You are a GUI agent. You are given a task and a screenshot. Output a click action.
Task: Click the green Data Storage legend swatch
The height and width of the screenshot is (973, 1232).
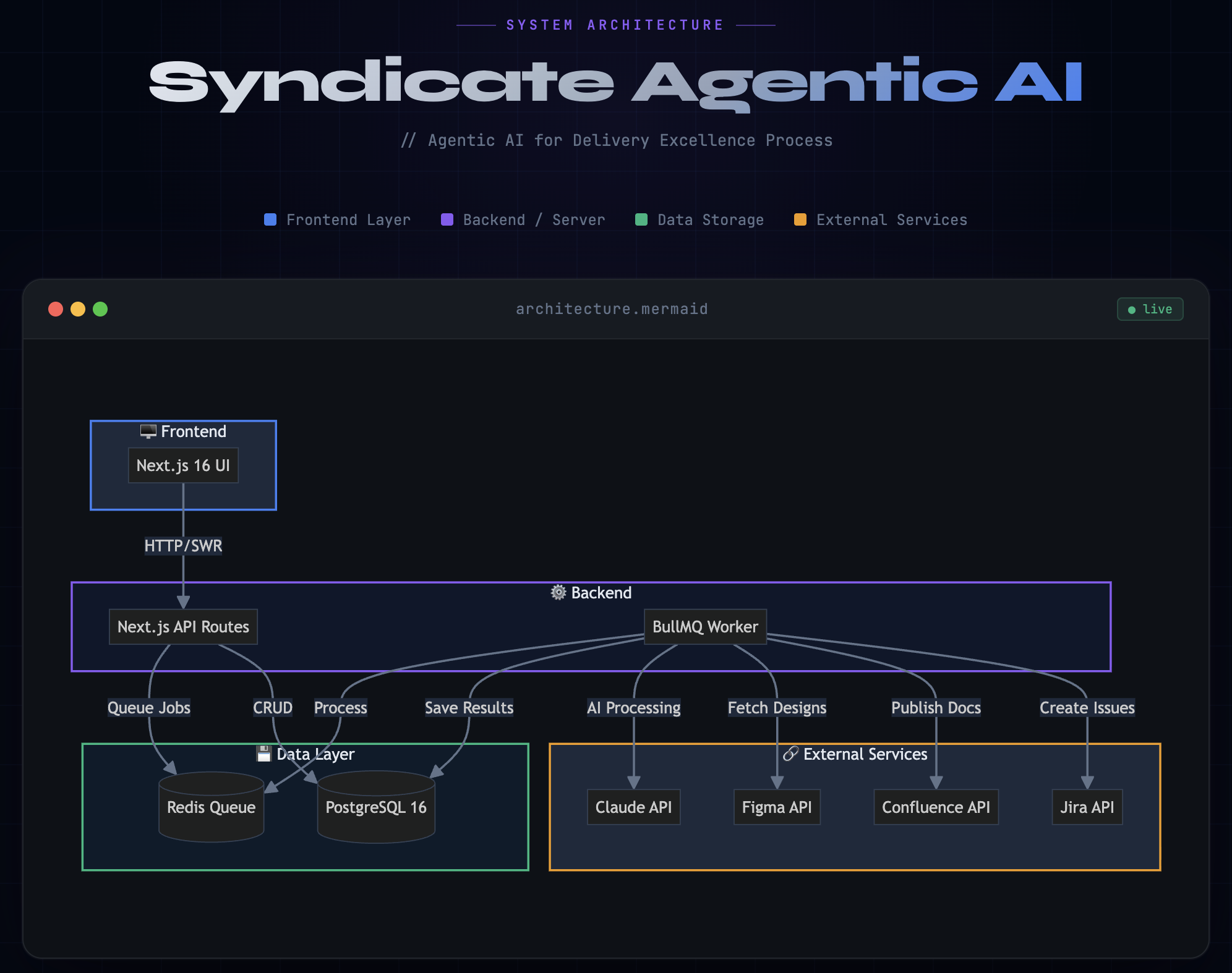tap(641, 219)
